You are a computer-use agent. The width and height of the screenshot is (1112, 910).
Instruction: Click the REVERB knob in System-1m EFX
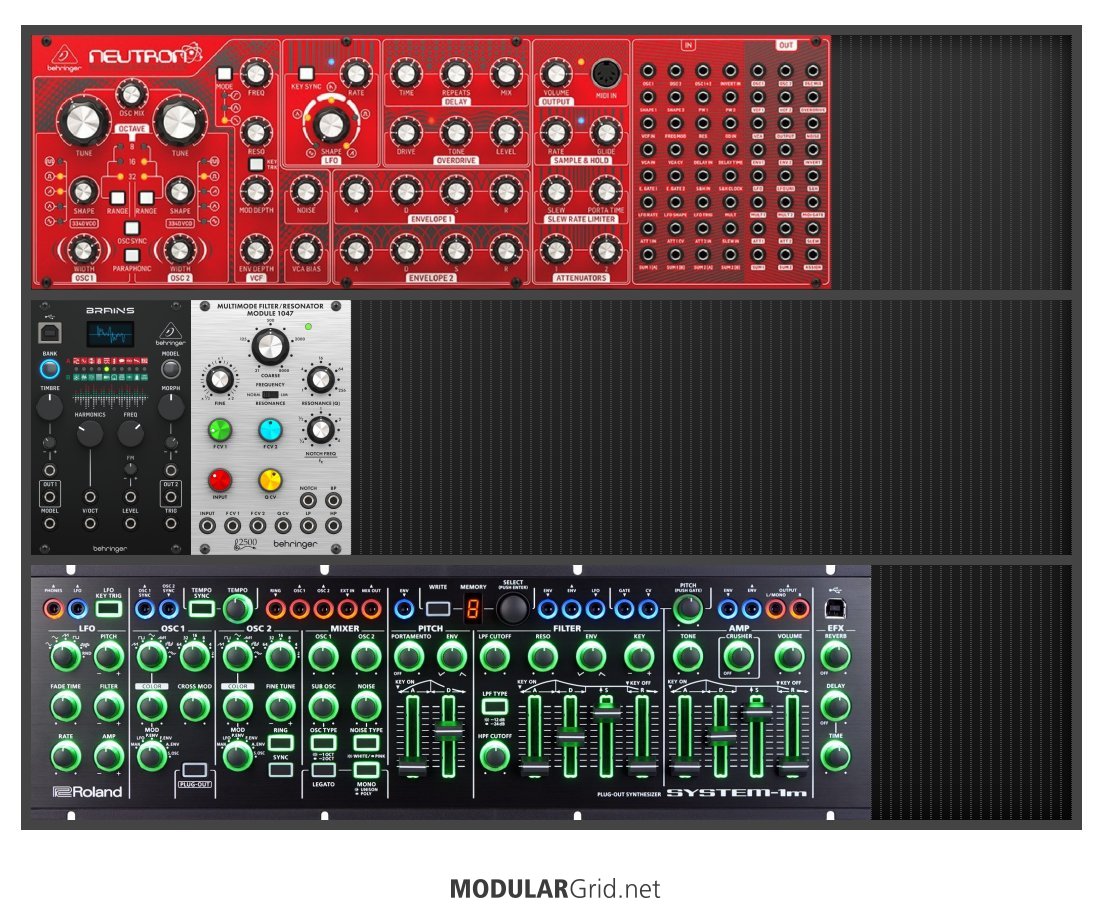pyautogui.click(x=835, y=657)
